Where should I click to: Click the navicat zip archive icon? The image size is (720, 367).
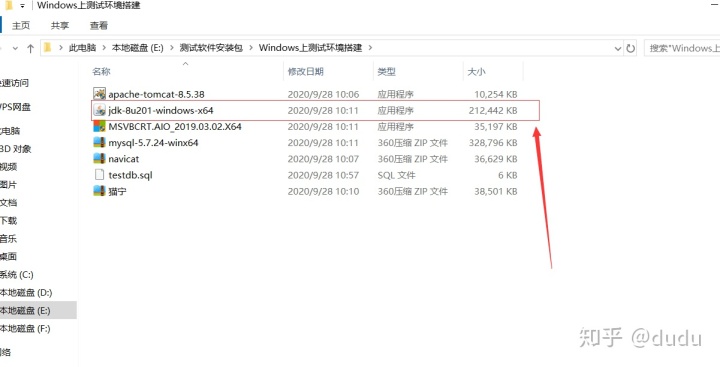point(100,159)
